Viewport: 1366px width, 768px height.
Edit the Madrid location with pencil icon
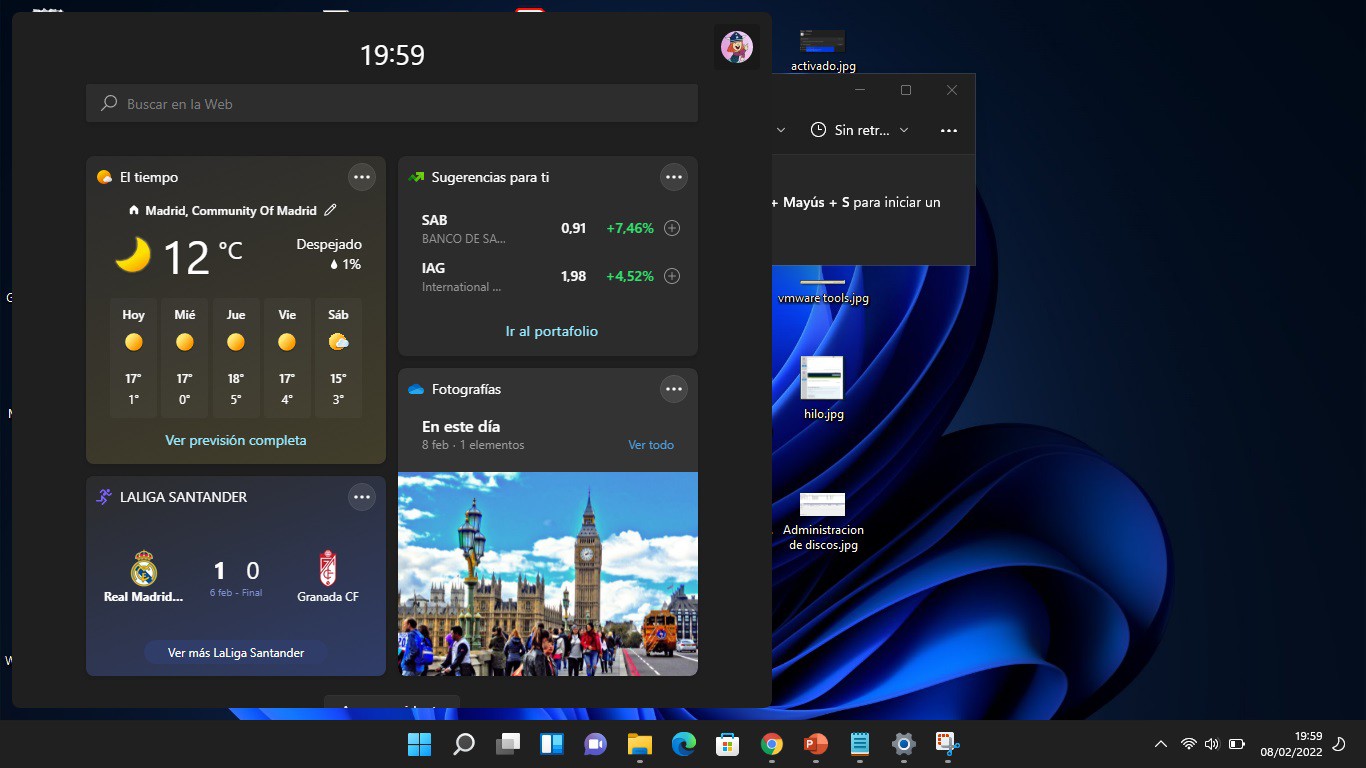(330, 210)
